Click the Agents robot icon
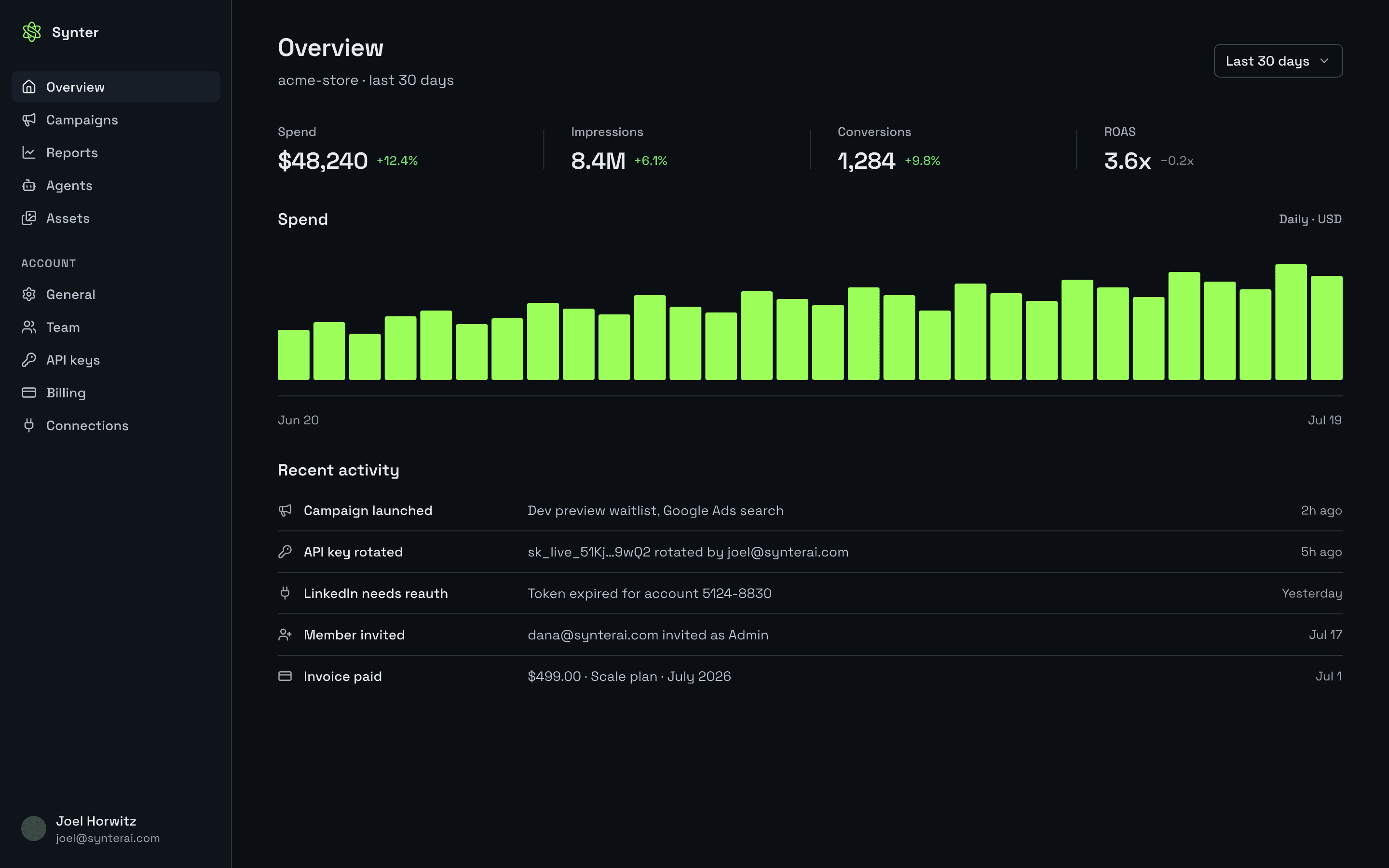Image resolution: width=1389 pixels, height=868 pixels. coord(29,185)
